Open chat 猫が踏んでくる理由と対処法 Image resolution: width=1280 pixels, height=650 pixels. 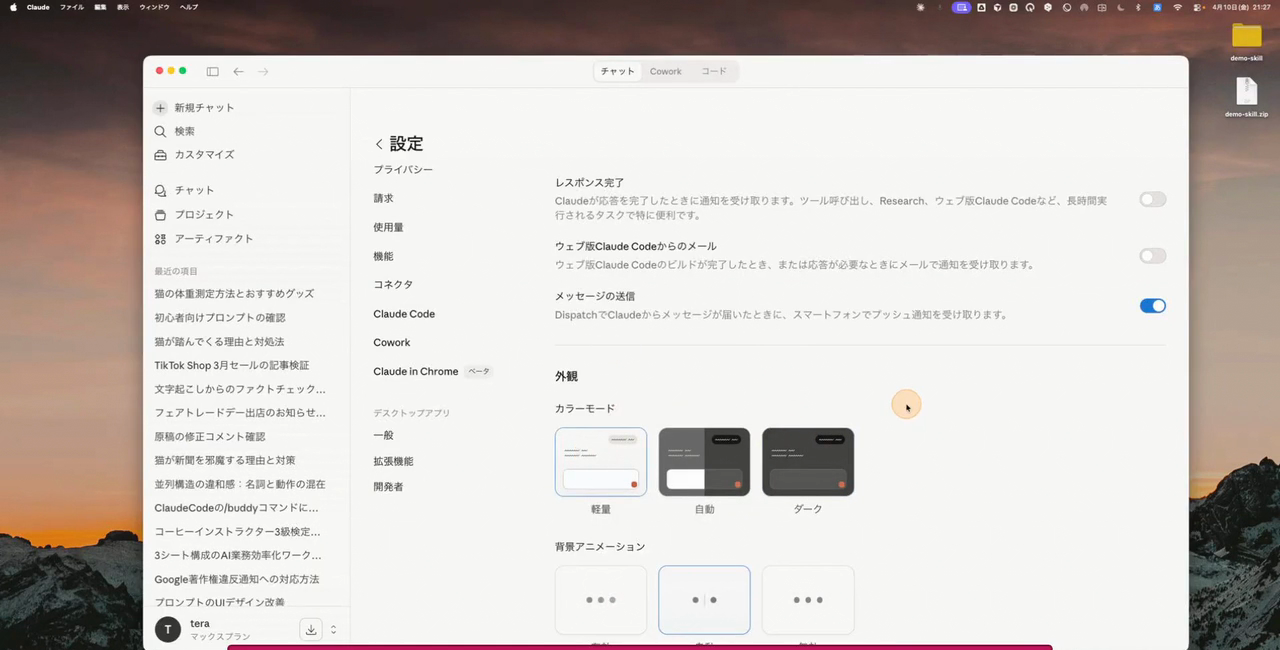pos(219,342)
